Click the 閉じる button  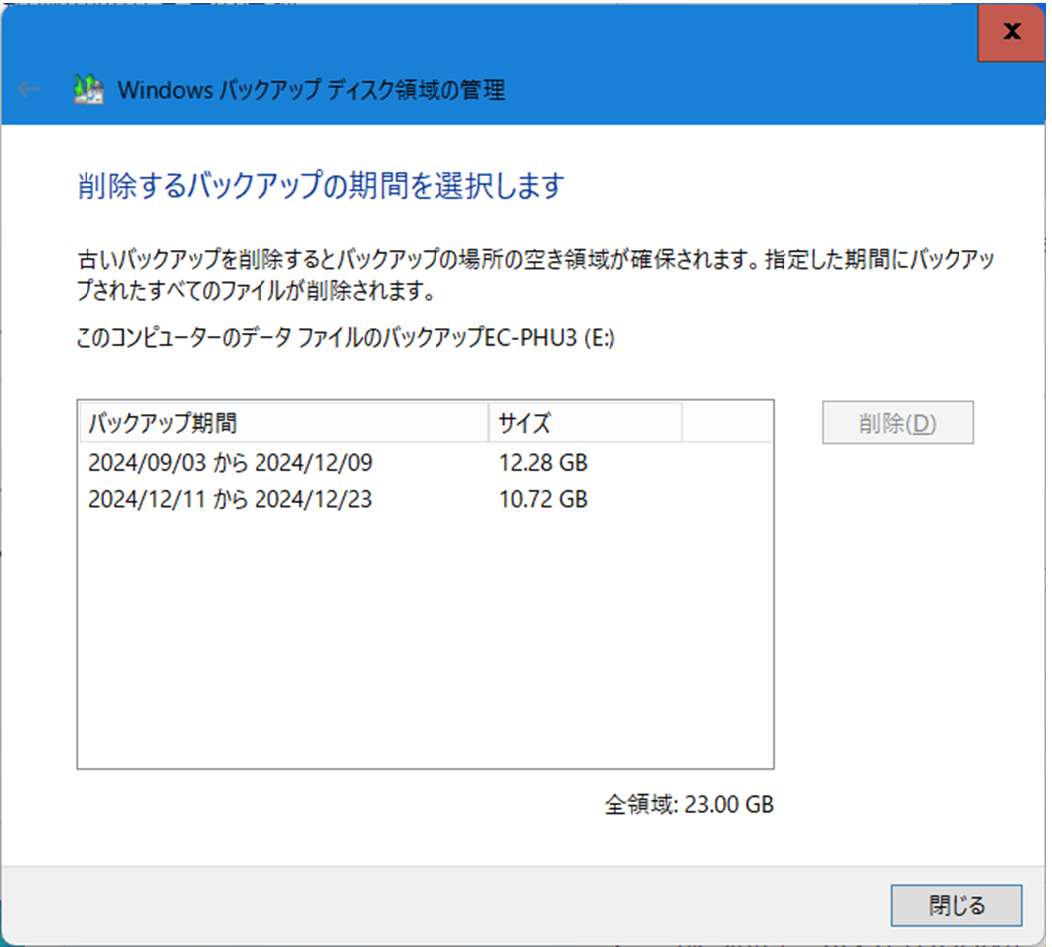click(x=956, y=905)
